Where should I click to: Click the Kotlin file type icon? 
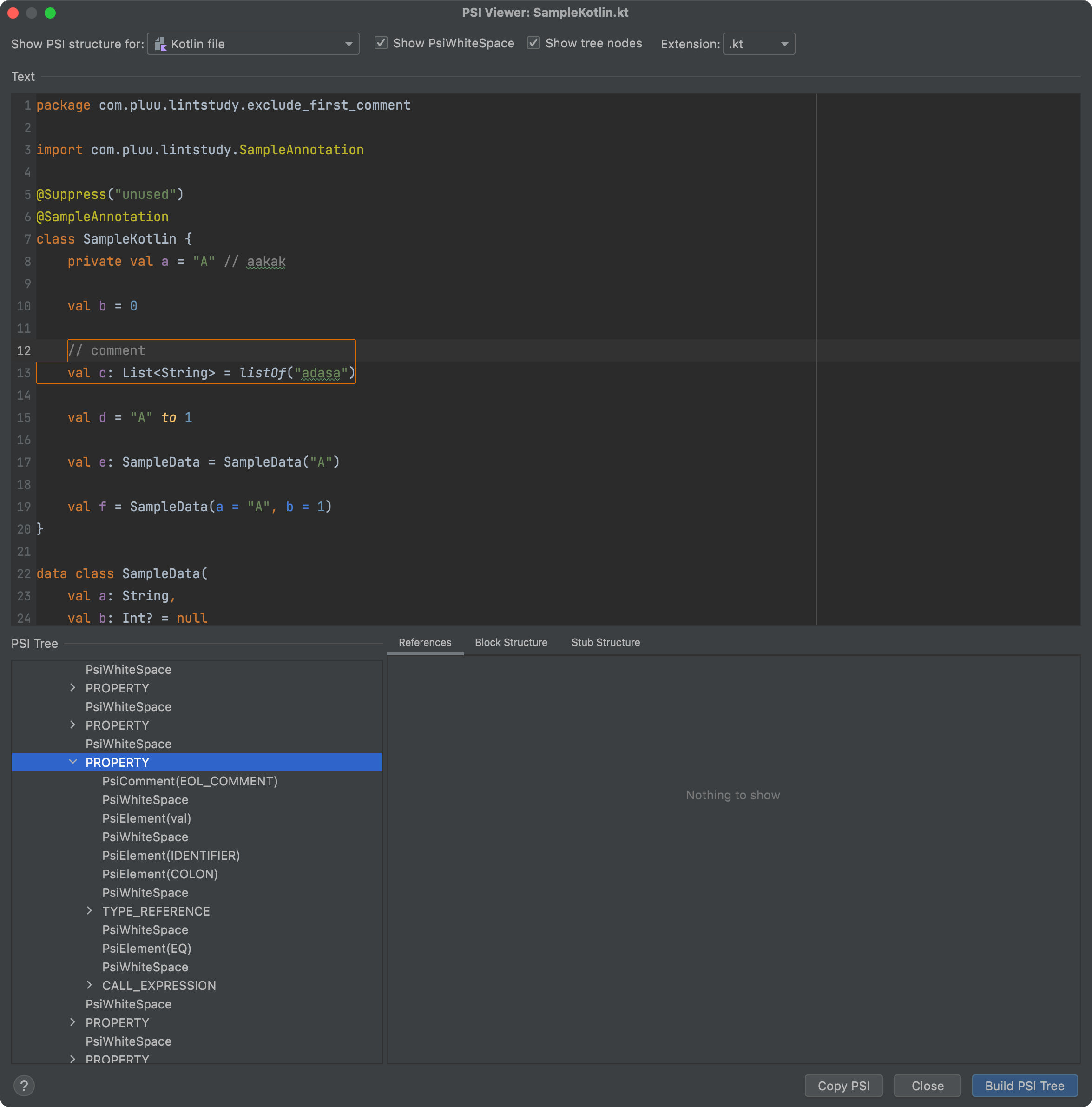point(161,44)
